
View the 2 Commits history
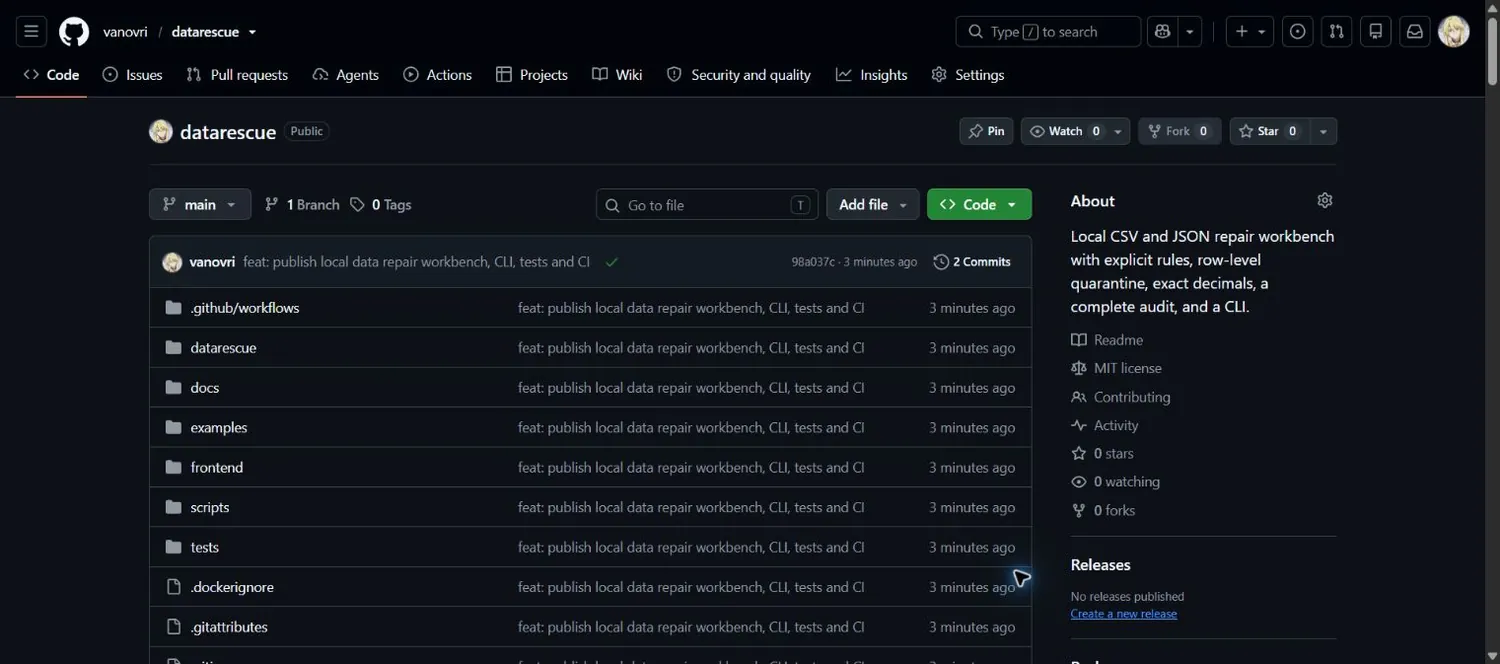[972, 262]
